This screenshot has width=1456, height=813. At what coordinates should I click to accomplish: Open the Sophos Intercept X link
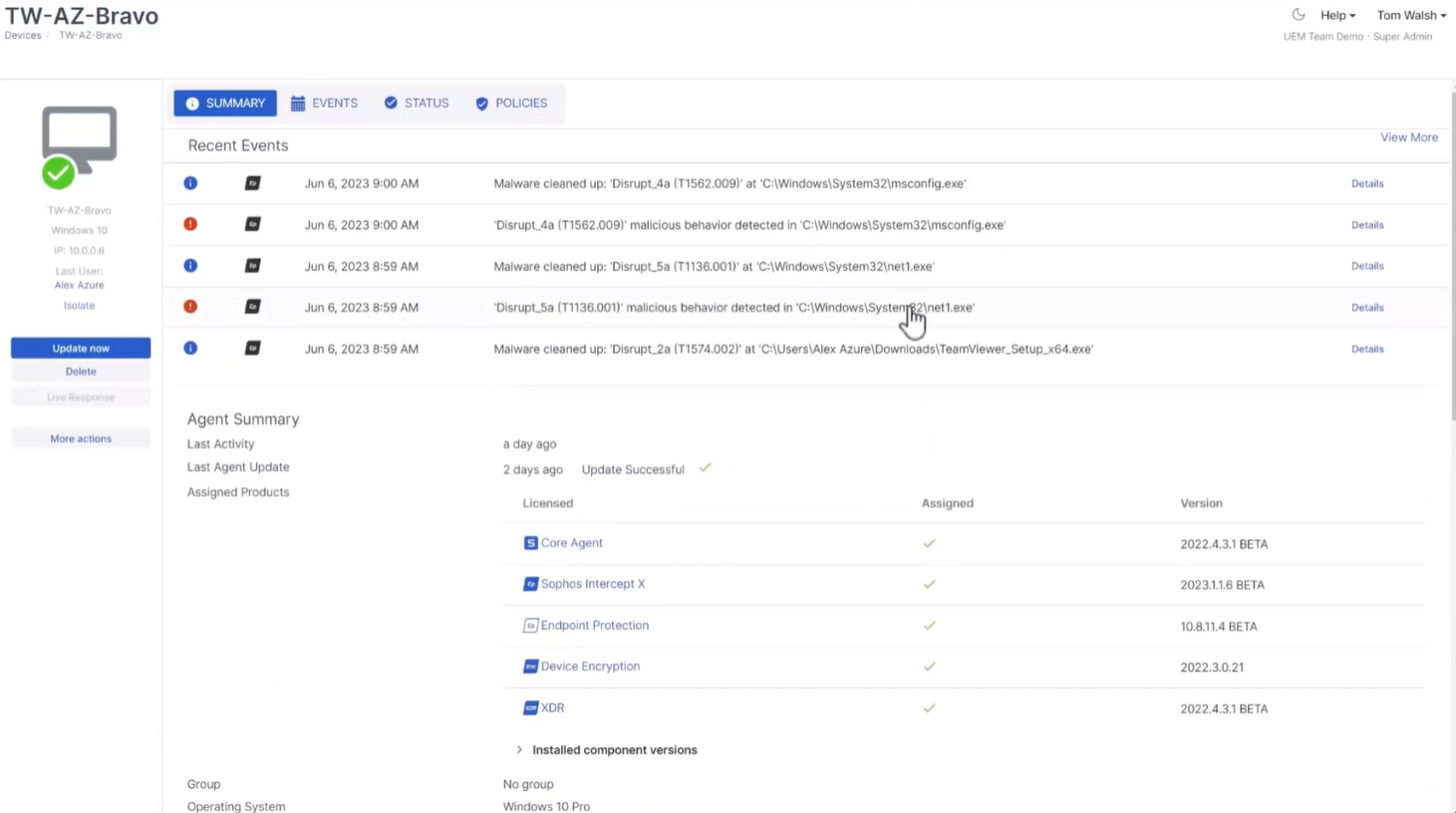[x=592, y=584]
